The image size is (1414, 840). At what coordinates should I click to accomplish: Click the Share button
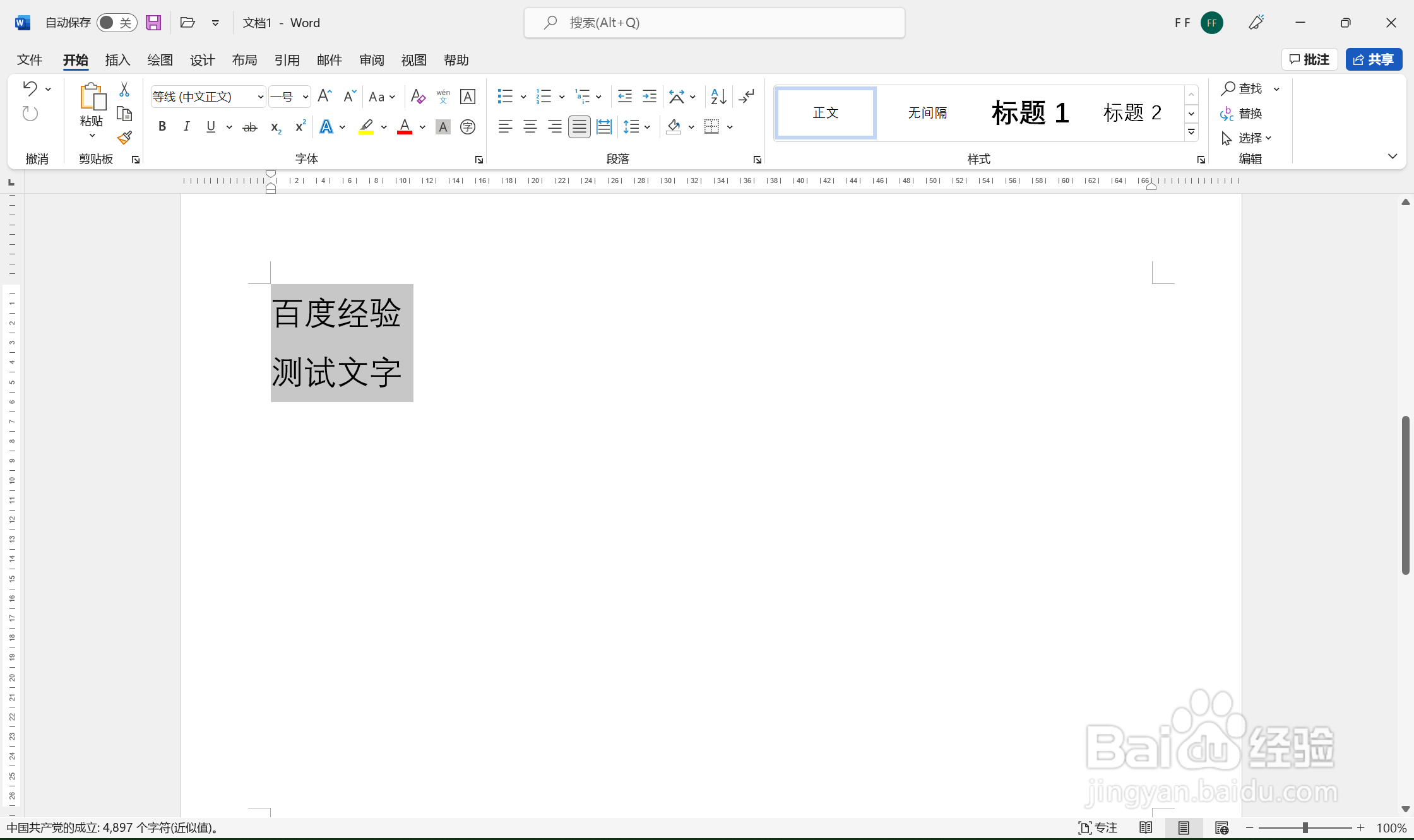click(1374, 59)
